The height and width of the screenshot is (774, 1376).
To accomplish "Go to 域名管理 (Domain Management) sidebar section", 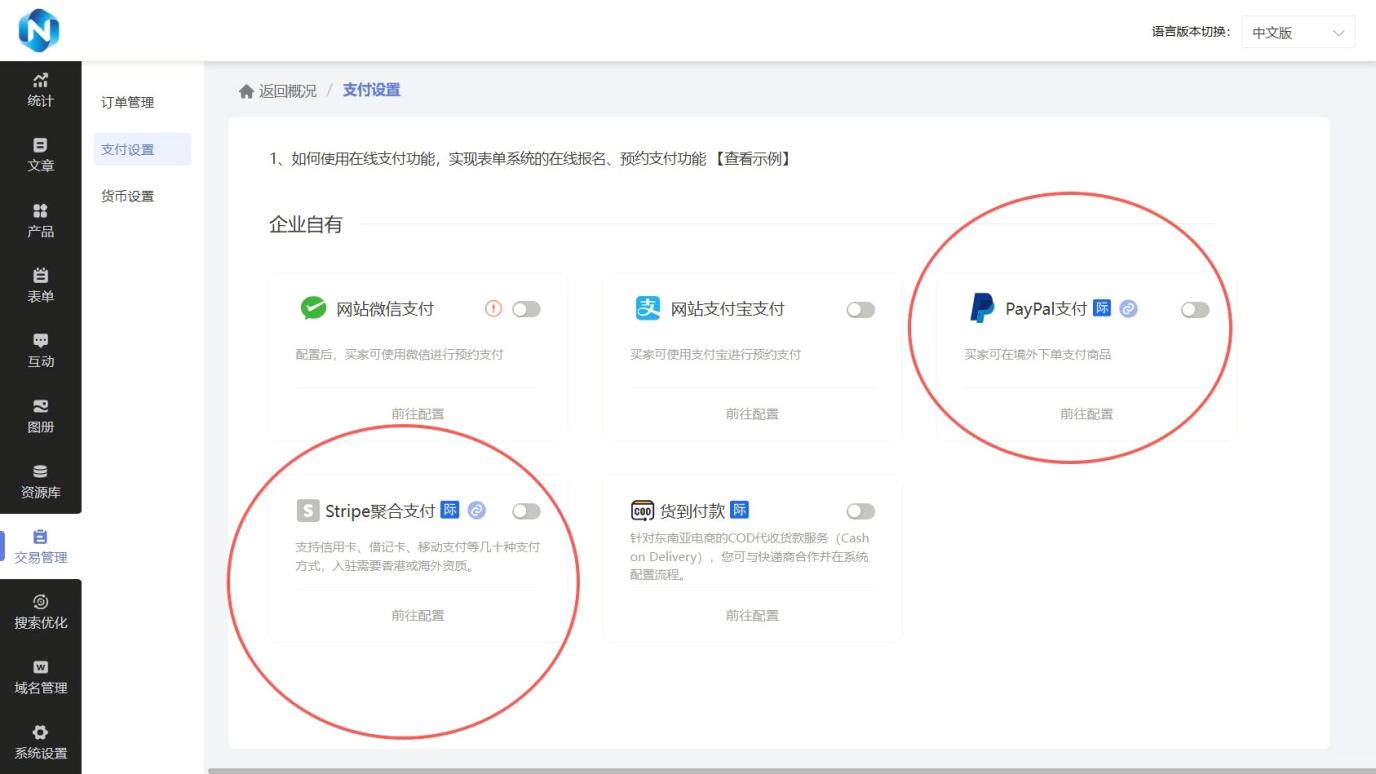I will 40,678.
